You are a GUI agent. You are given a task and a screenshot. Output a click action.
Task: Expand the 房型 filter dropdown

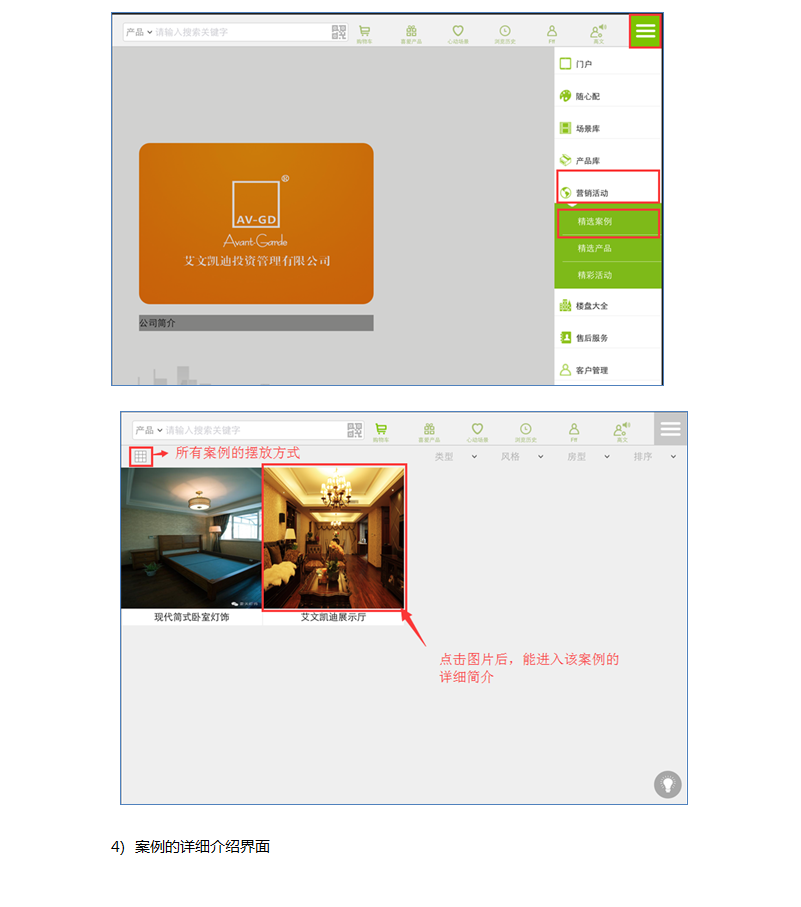pyautogui.click(x=589, y=456)
